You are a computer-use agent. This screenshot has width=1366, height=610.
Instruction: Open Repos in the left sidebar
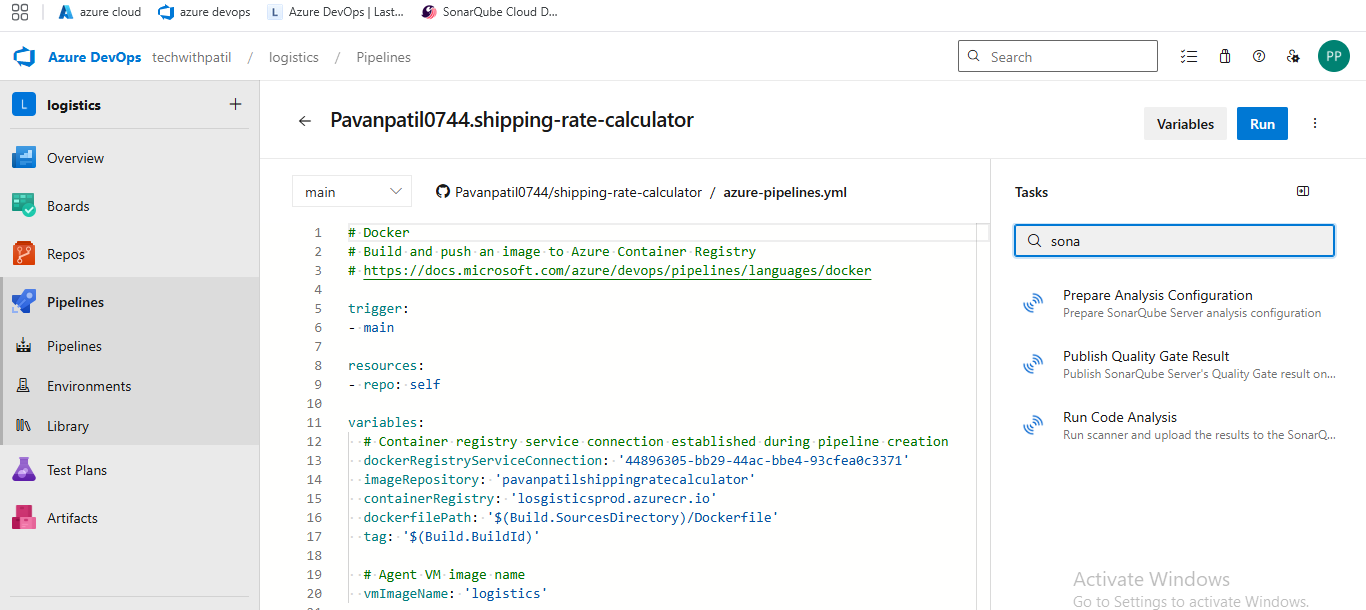66,254
